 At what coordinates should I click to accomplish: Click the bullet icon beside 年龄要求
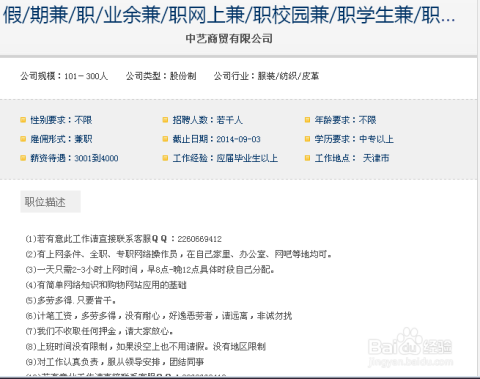[307, 120]
